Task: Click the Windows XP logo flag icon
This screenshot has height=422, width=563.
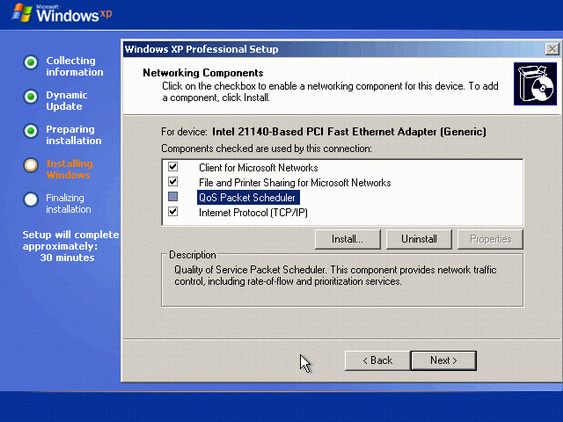Action: tap(22, 13)
